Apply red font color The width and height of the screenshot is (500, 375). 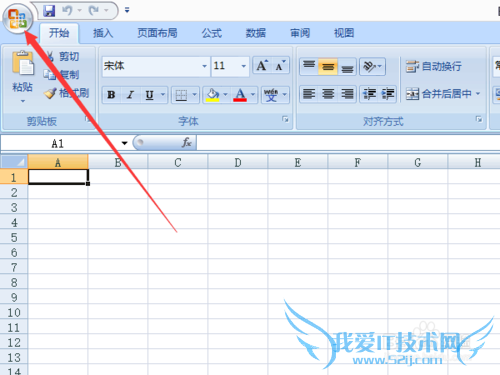tap(240, 95)
